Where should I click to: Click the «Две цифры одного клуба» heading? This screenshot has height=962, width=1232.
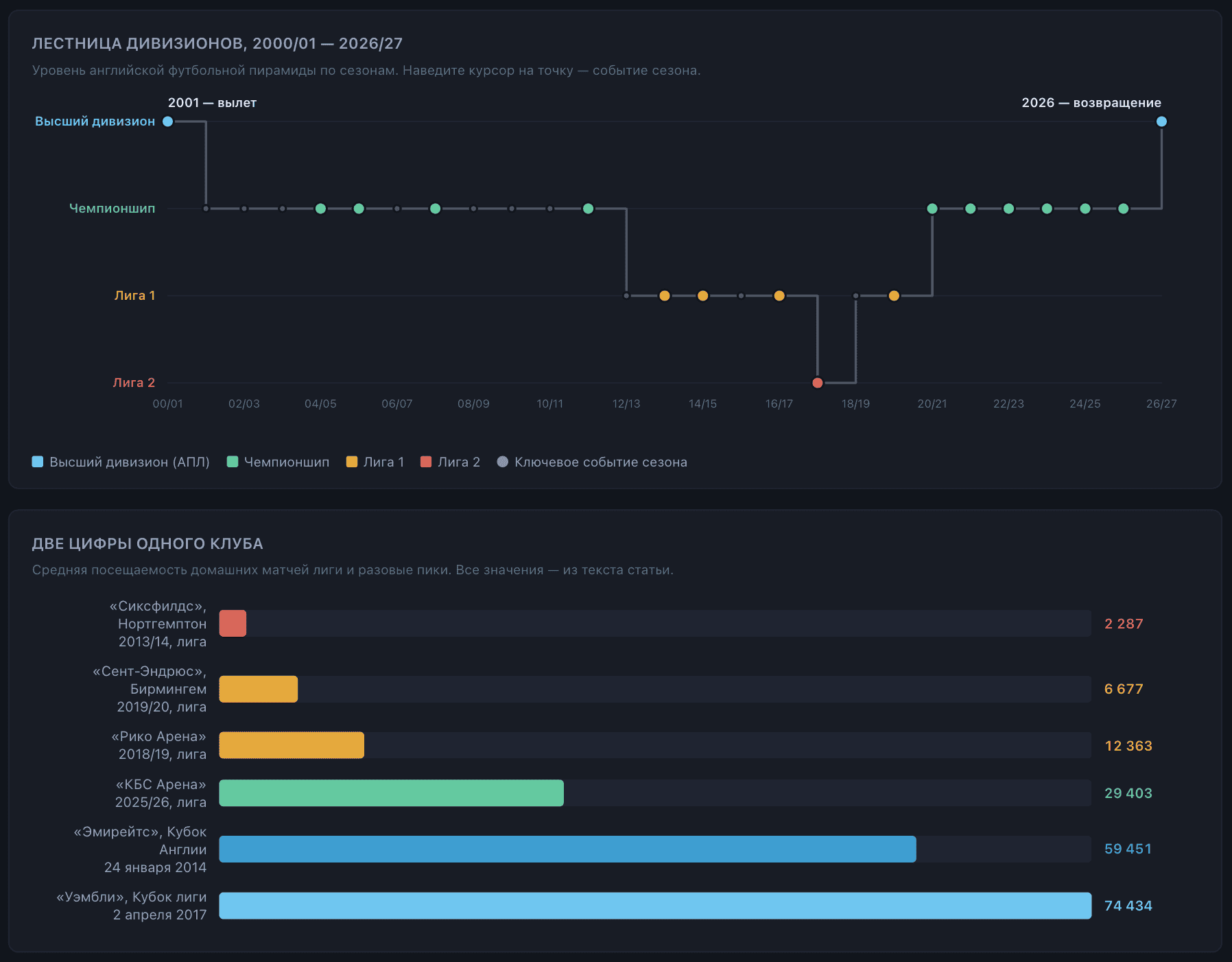tap(147, 543)
